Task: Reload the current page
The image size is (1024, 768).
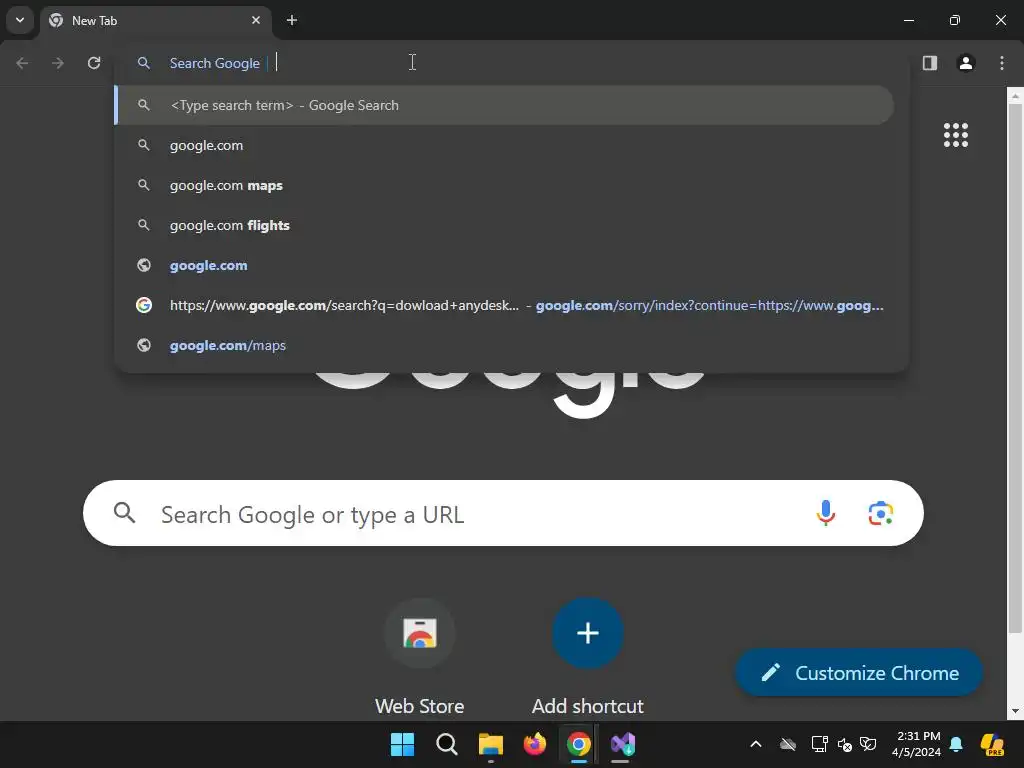Action: click(94, 63)
